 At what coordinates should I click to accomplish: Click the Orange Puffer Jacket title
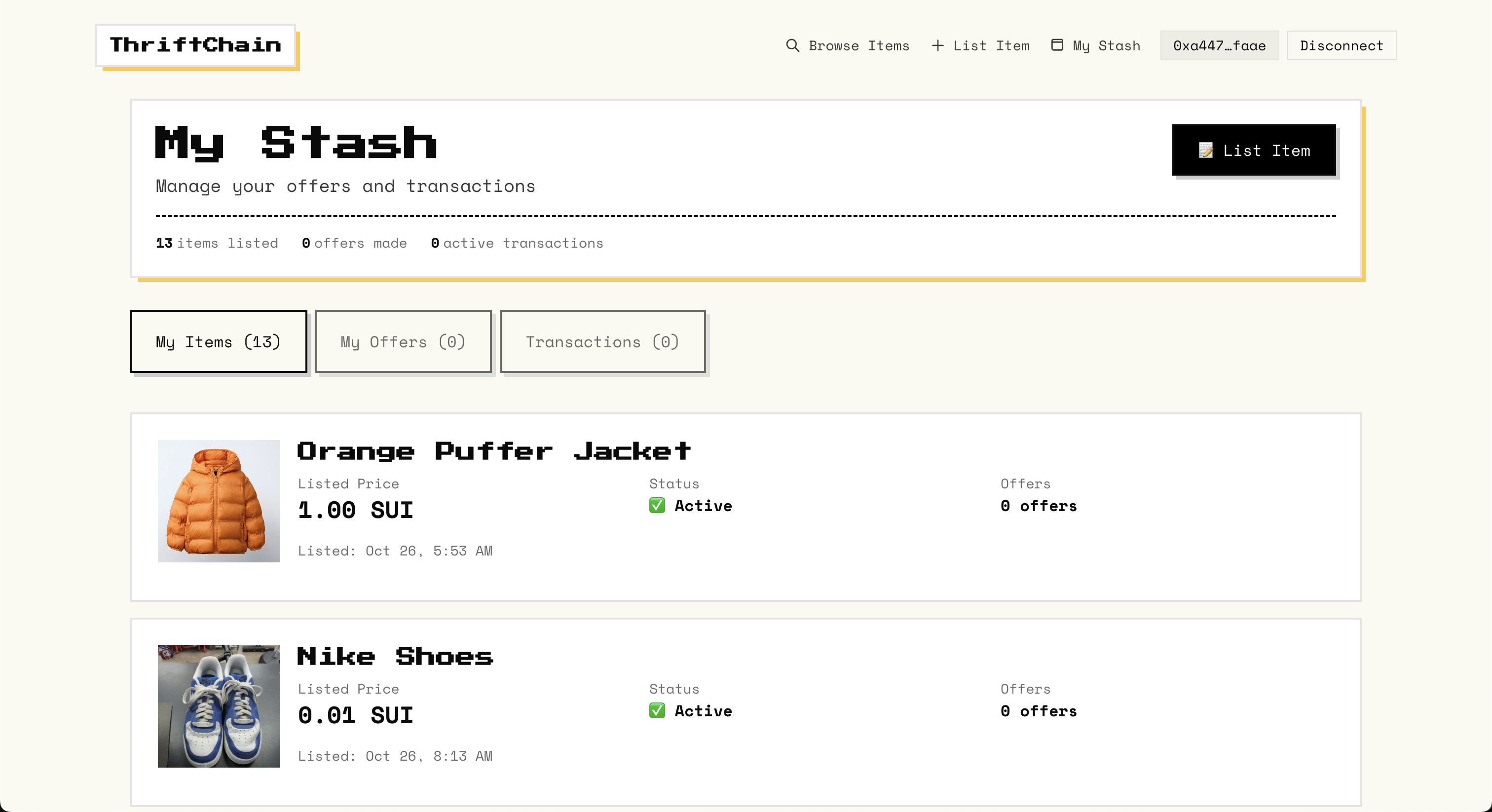click(x=493, y=450)
